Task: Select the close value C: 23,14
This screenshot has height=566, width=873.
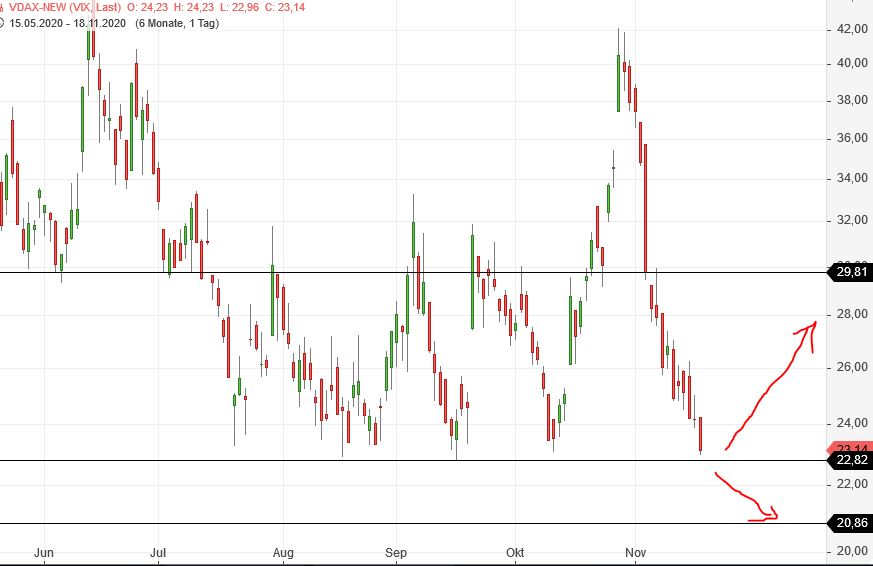Action: click(x=284, y=7)
